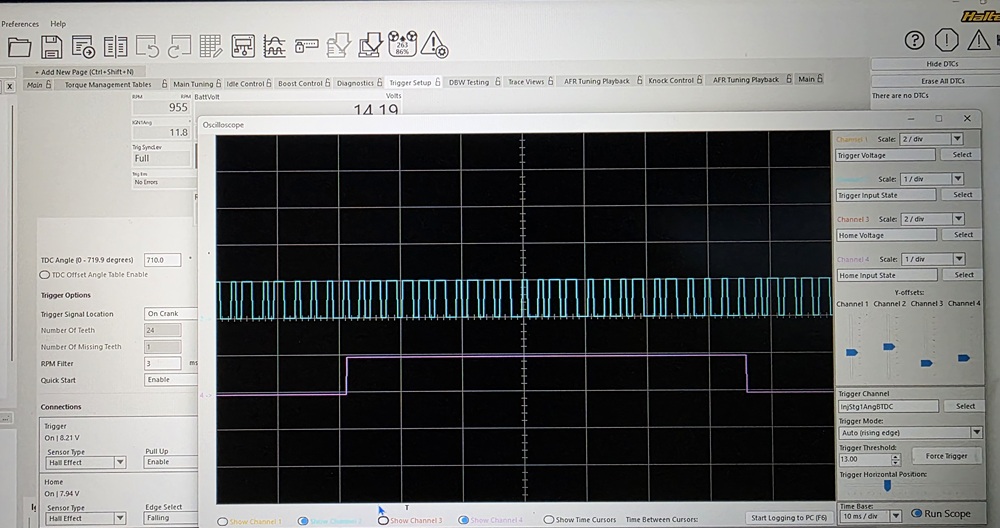The image size is (1000, 528).
Task: Enable TDC Offset Angle Table checkbox
Action: pos(45,275)
